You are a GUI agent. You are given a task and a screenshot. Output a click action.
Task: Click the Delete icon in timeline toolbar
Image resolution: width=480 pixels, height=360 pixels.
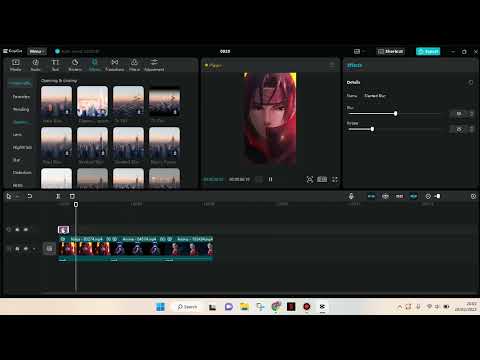coord(72,196)
